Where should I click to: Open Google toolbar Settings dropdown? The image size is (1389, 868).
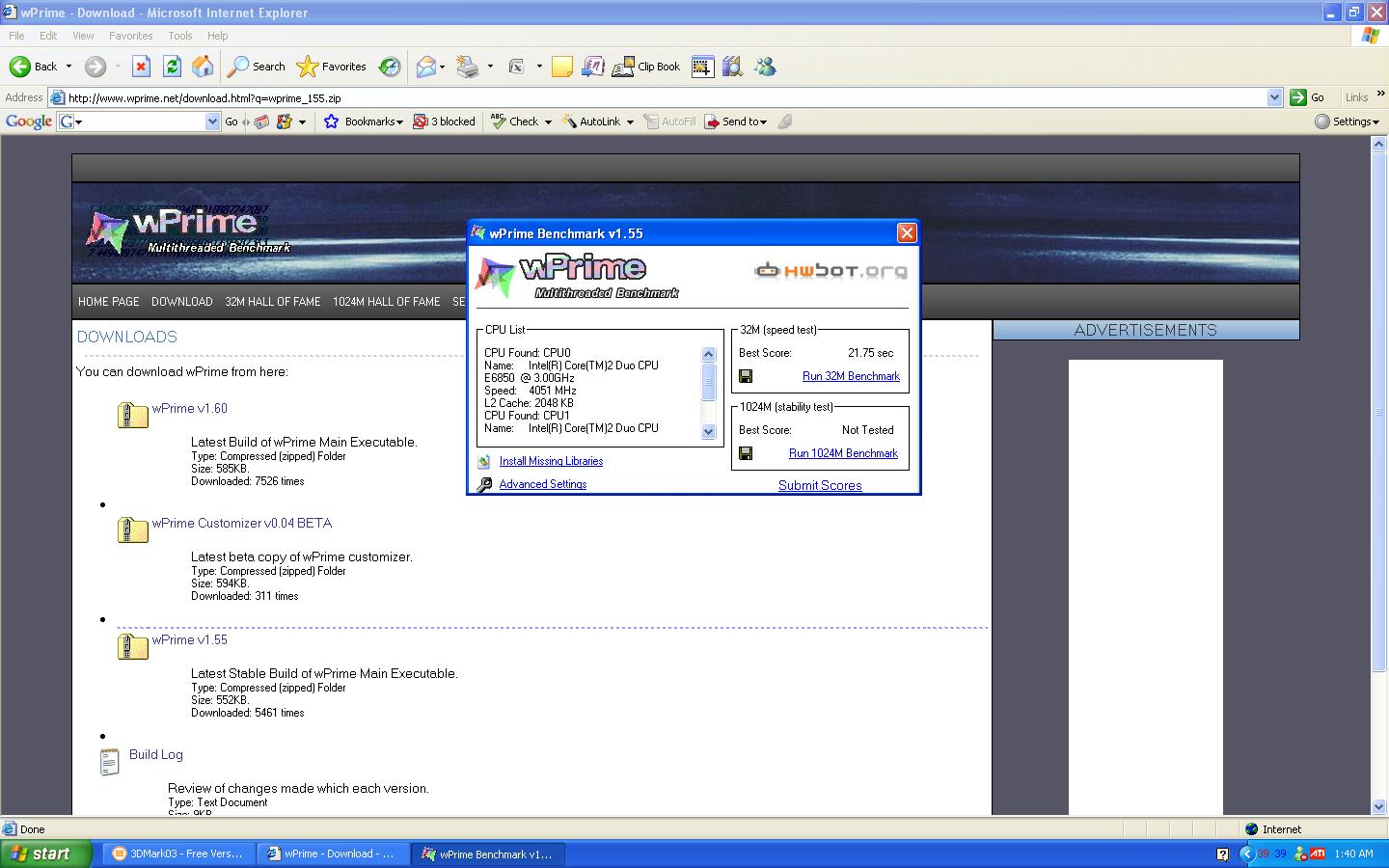click(1348, 122)
